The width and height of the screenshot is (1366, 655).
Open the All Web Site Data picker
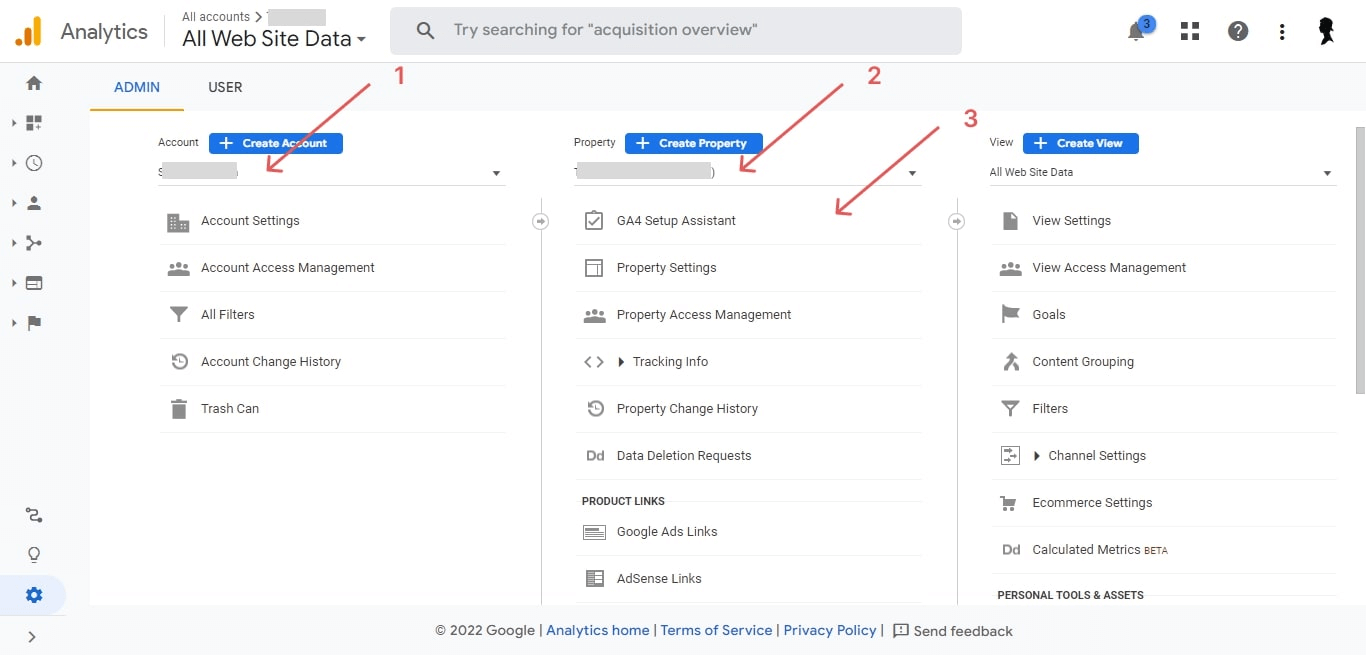(x=274, y=39)
